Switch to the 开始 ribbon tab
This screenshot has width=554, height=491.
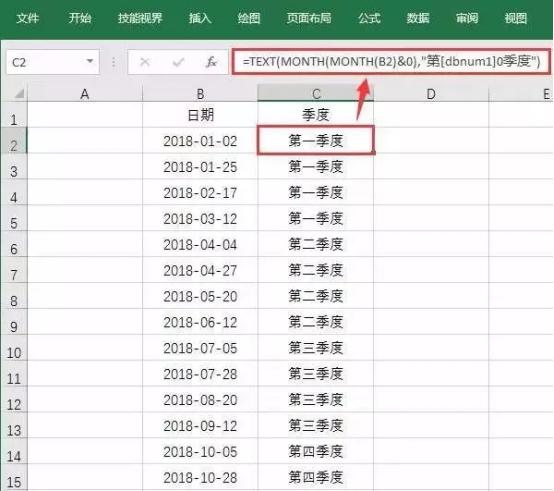pos(80,18)
